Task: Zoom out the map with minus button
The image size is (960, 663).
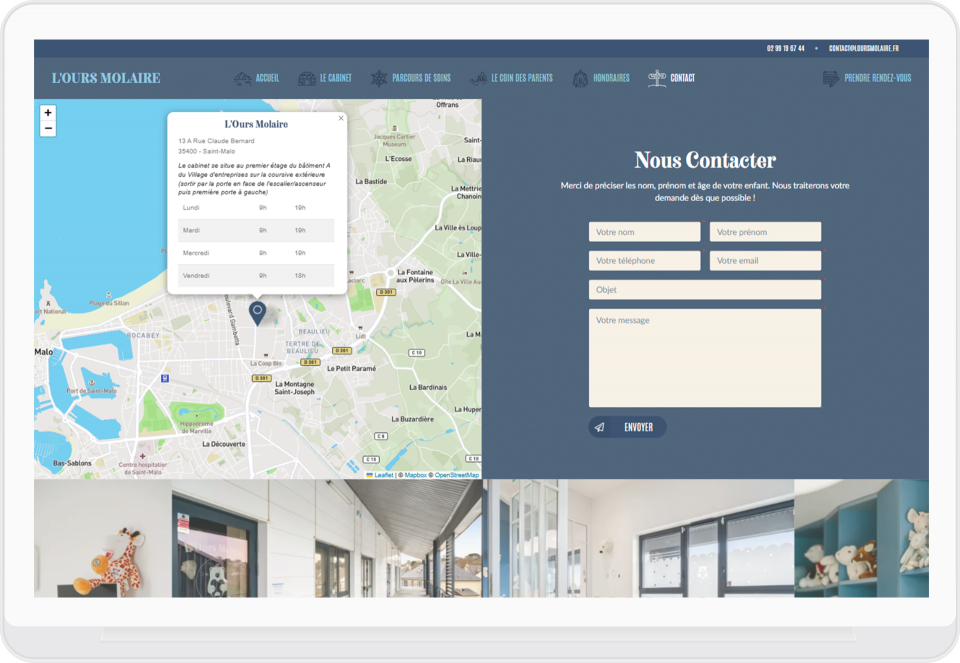Action: [x=48, y=129]
